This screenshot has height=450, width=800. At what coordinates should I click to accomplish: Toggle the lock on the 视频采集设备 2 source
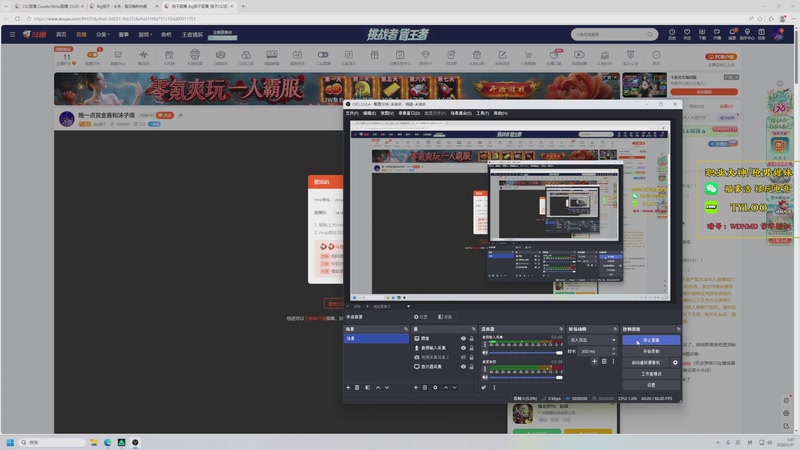(471, 357)
